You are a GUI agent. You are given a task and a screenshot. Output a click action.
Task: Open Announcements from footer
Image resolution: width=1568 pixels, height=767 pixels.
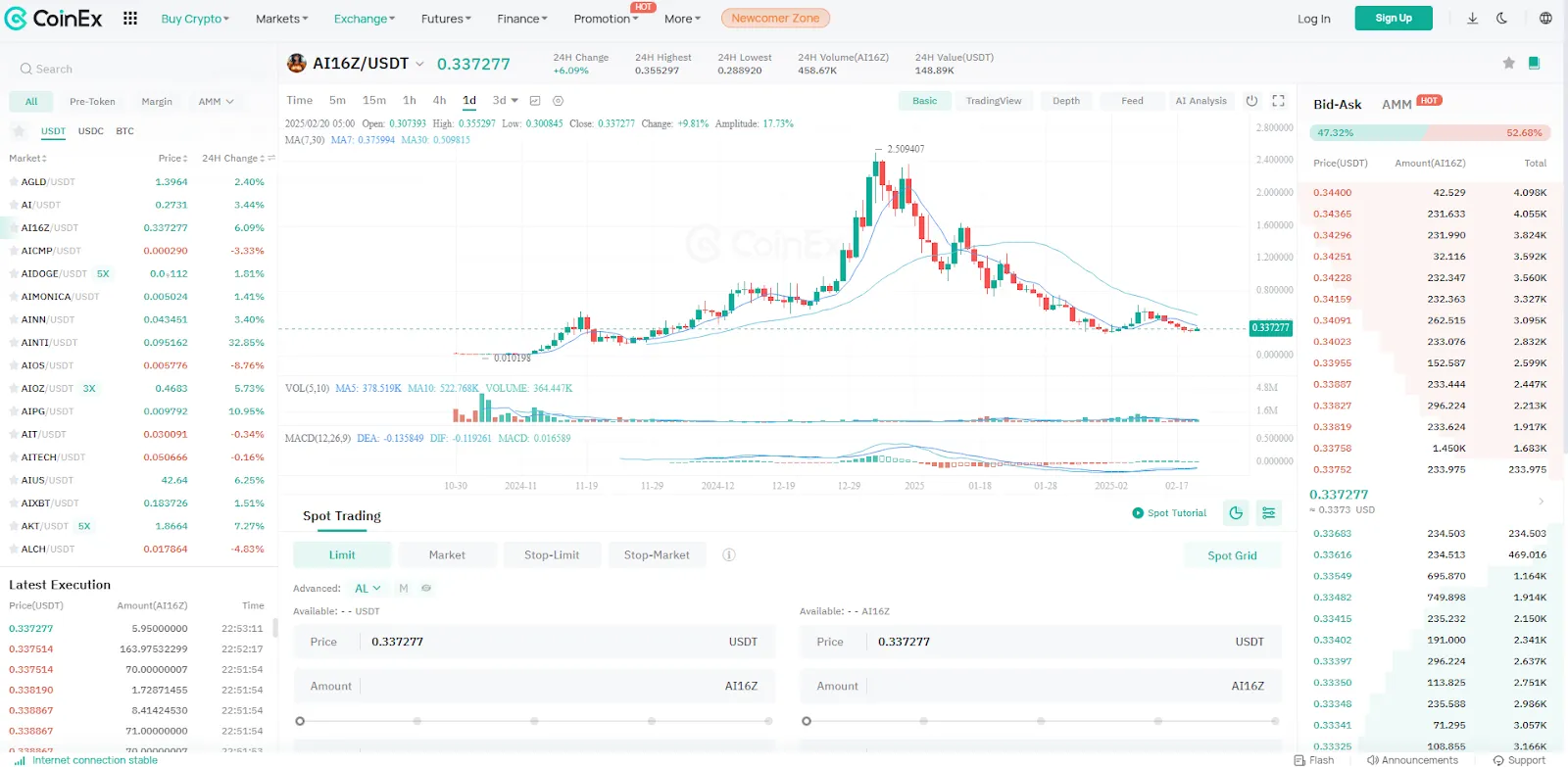(1412, 760)
